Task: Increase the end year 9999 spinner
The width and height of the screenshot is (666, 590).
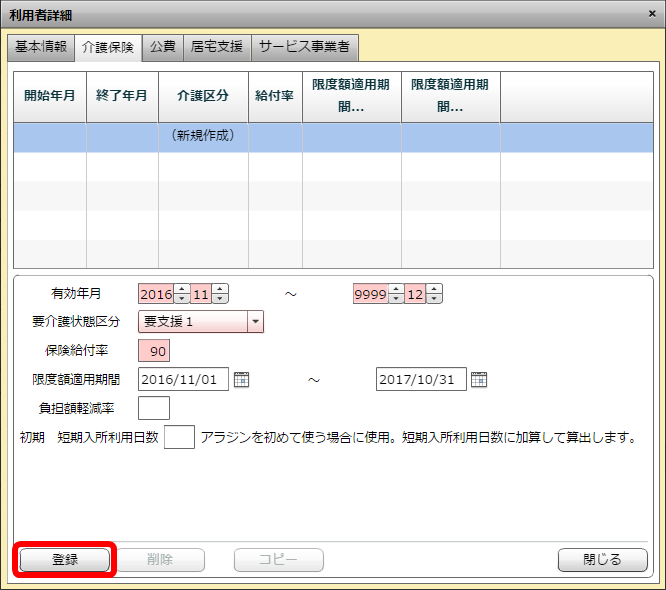Action: [395, 289]
